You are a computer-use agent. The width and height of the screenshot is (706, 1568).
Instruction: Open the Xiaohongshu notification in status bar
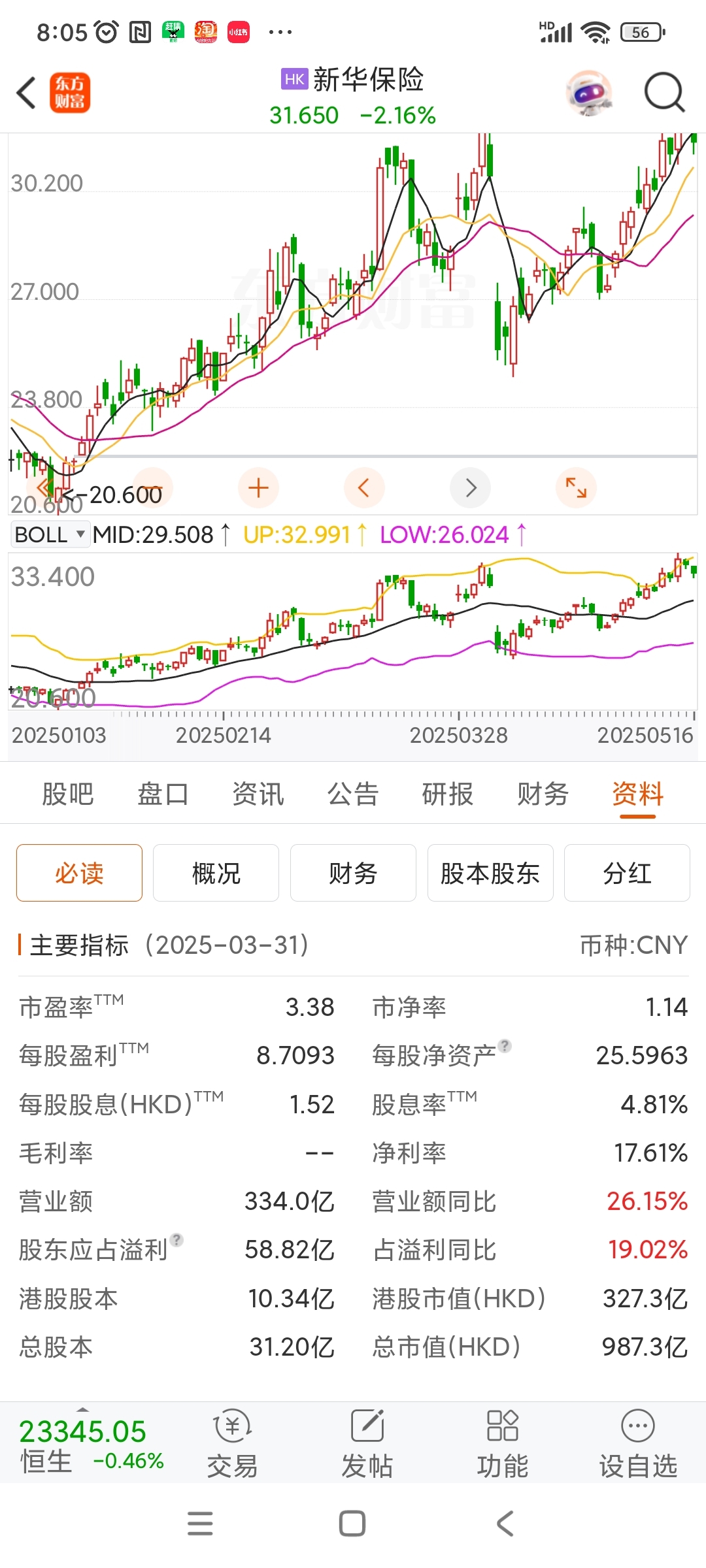239,31
